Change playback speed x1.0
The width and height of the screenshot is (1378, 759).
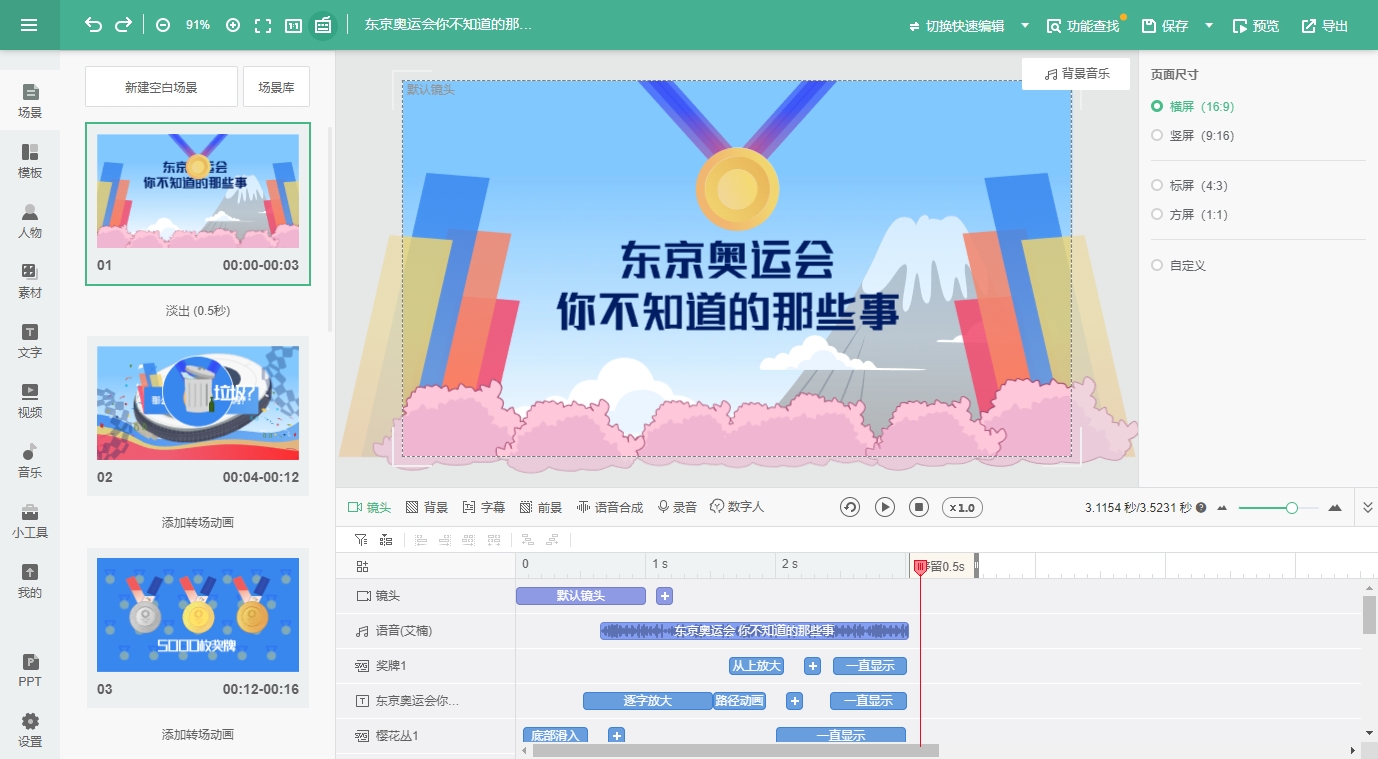962,507
